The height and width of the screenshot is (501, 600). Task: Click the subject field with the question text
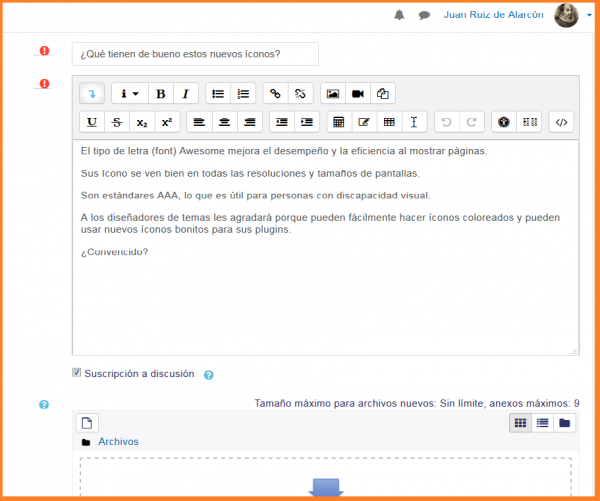(195, 54)
